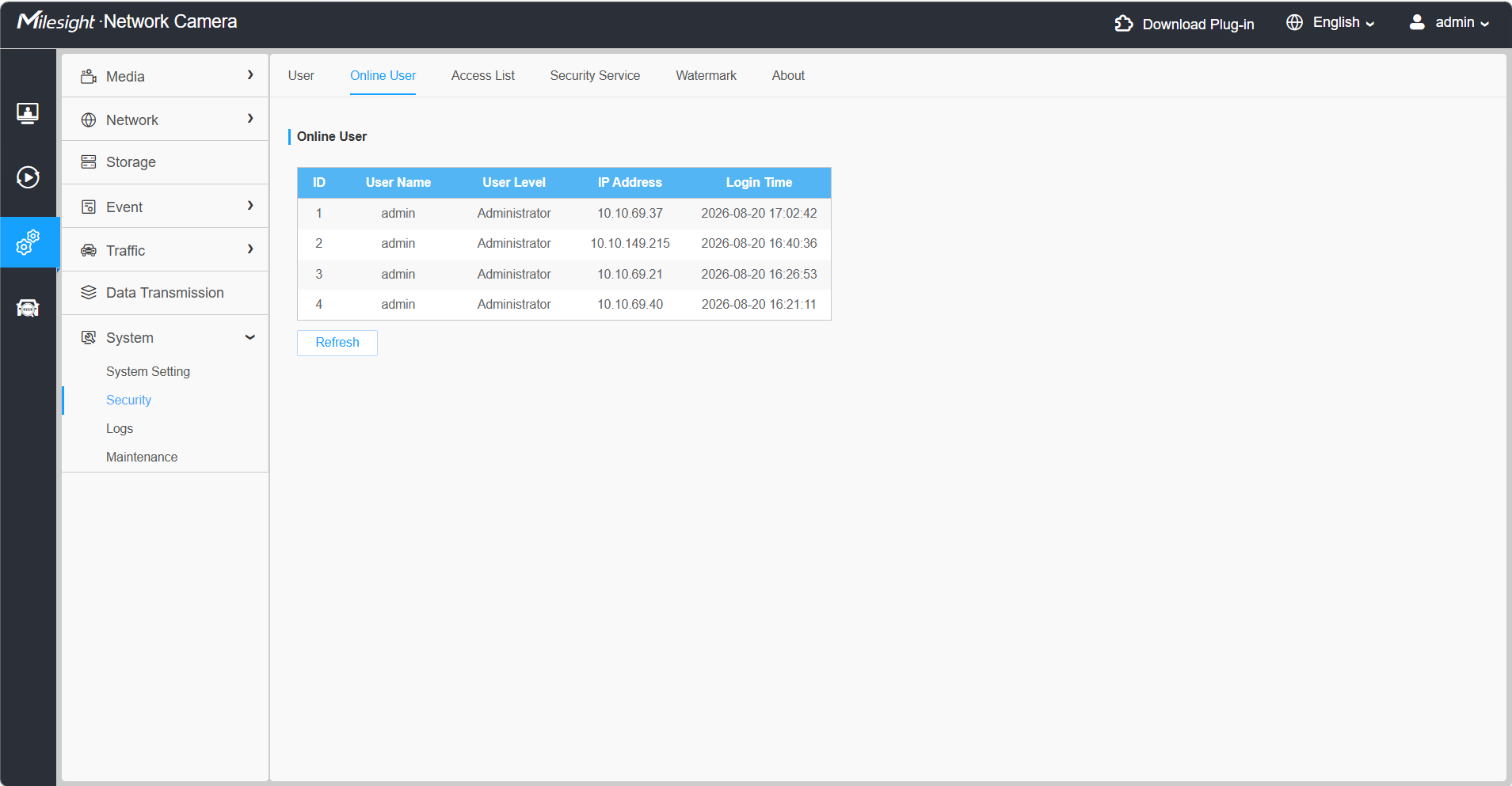The image size is (1512, 786).
Task: Open System Setting submenu item
Action: point(148,371)
